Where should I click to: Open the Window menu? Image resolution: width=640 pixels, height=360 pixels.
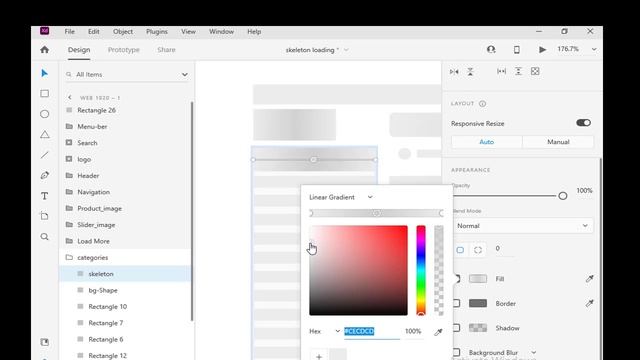click(221, 31)
